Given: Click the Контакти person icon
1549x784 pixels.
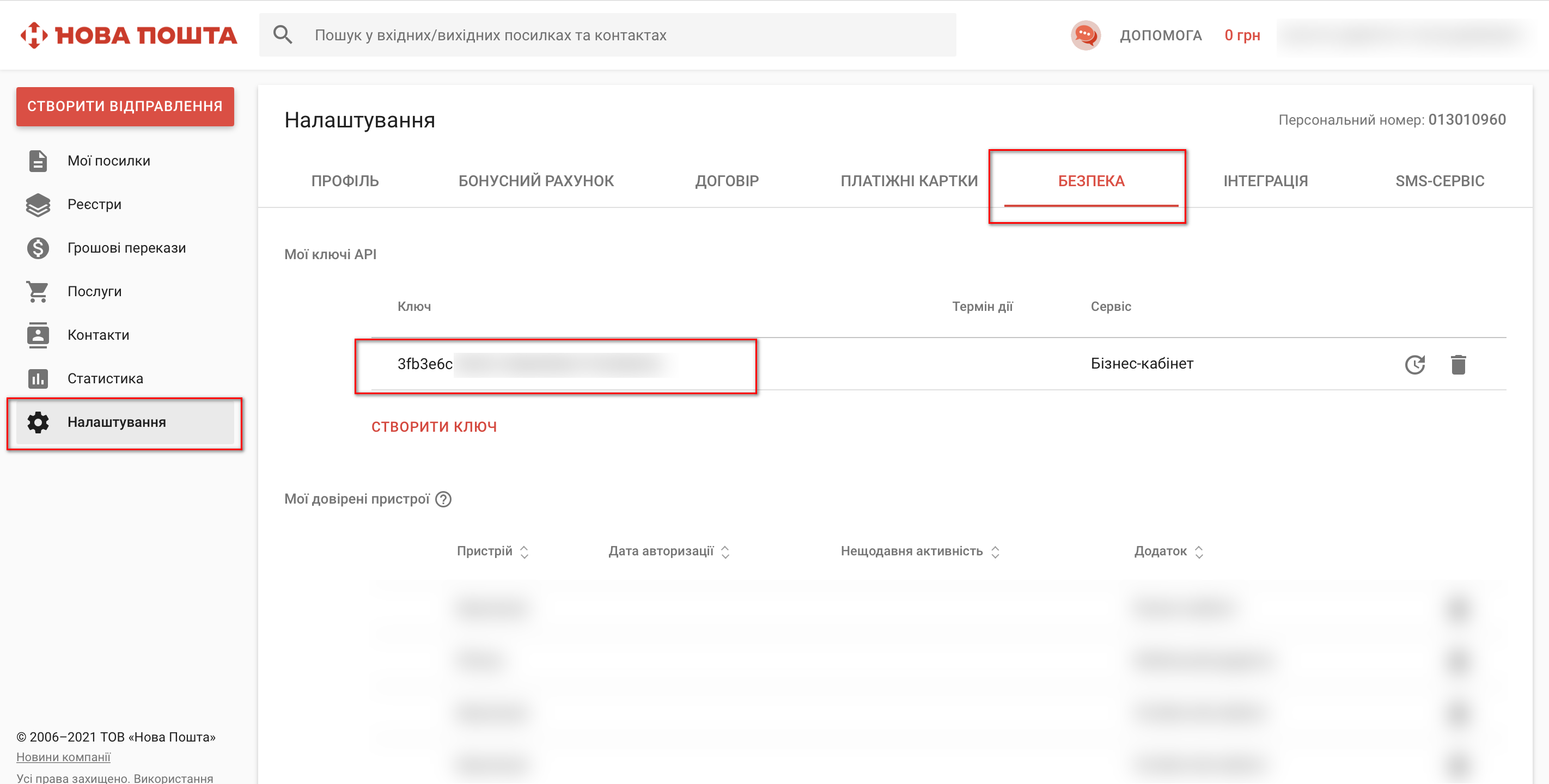Looking at the screenshot, I should [x=38, y=335].
